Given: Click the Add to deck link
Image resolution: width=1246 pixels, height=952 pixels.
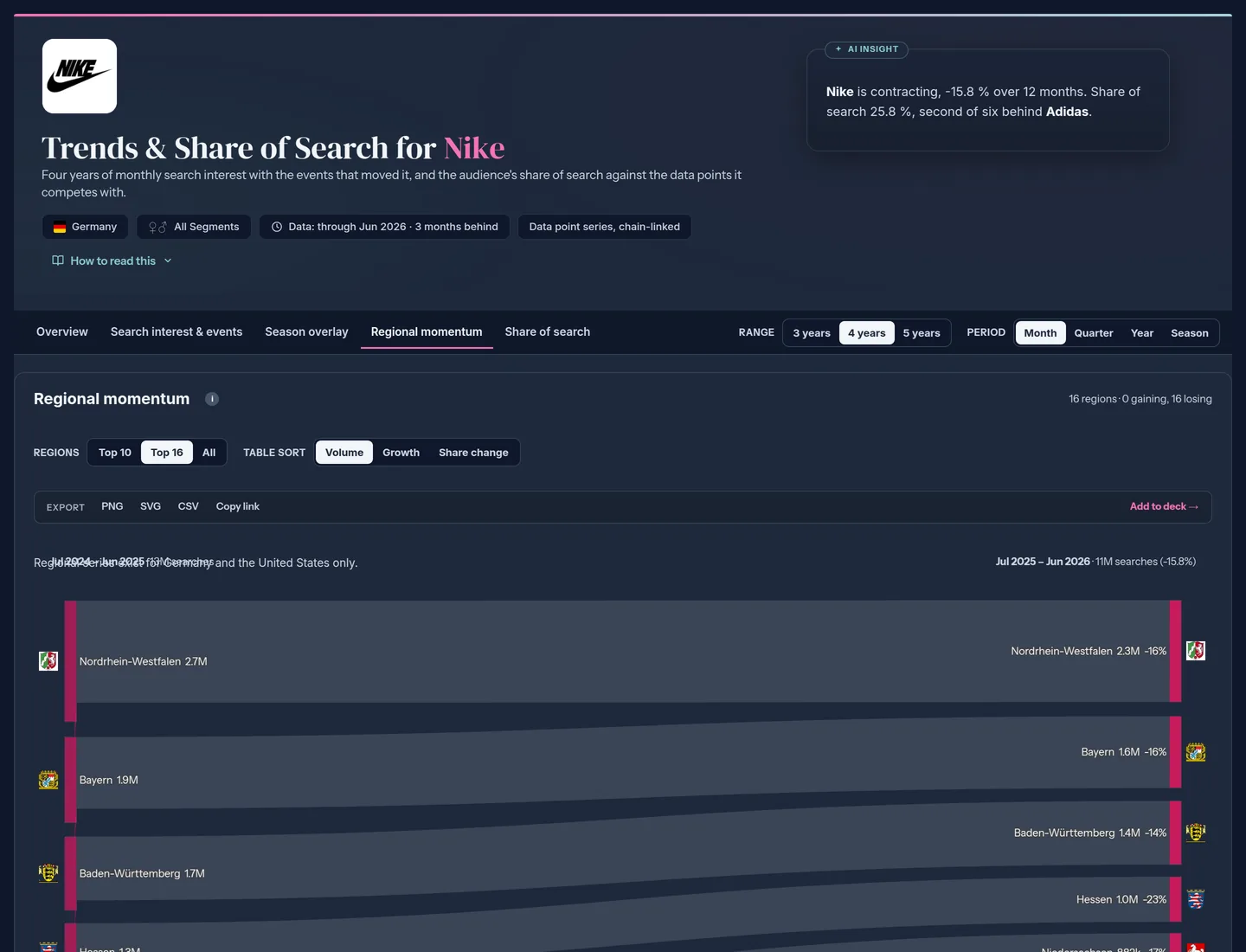Looking at the screenshot, I should click(1164, 506).
